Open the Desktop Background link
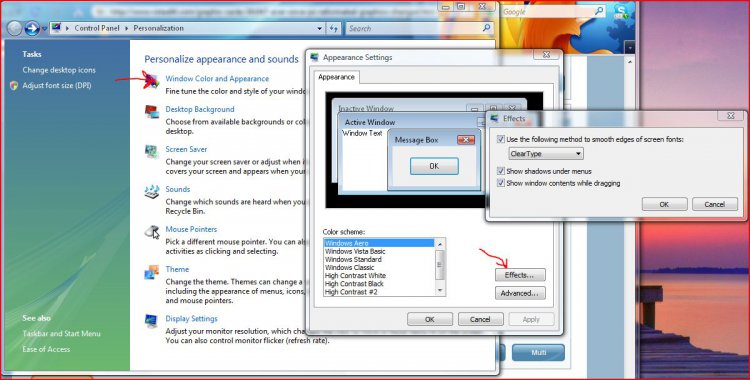750x380 pixels. point(200,109)
